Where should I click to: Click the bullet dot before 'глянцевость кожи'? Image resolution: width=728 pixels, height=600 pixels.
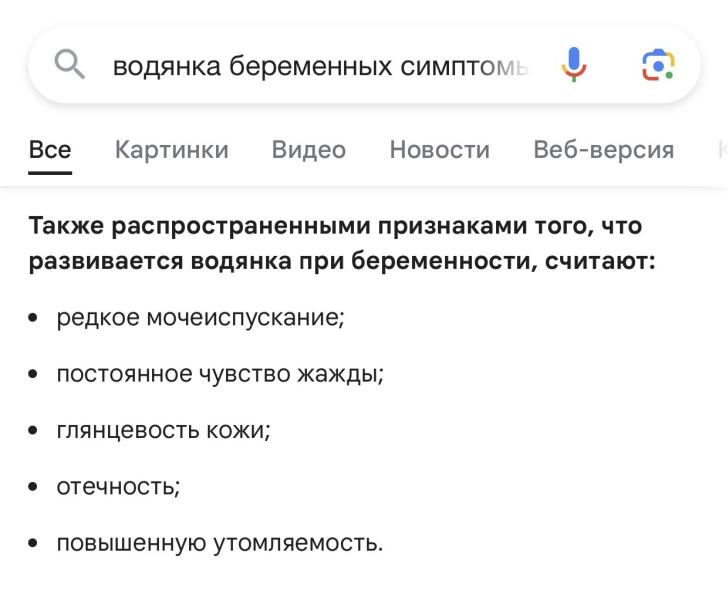tap(34, 431)
